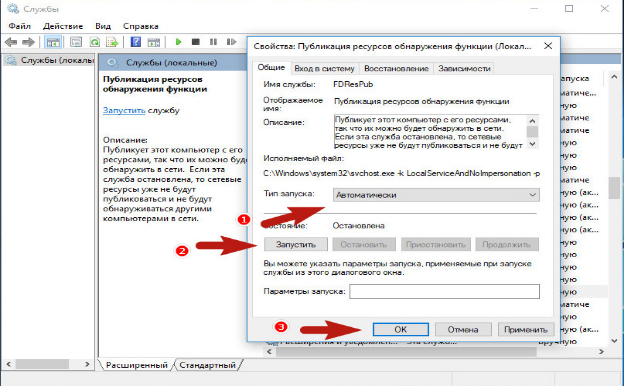Toggle the show/hide action pane icon

pos(154,42)
